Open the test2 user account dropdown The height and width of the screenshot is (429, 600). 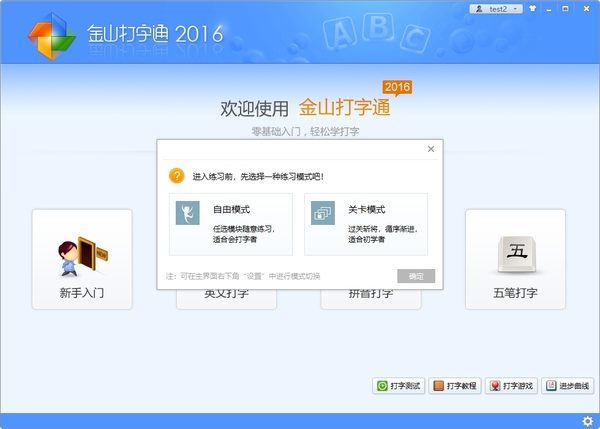coord(496,9)
